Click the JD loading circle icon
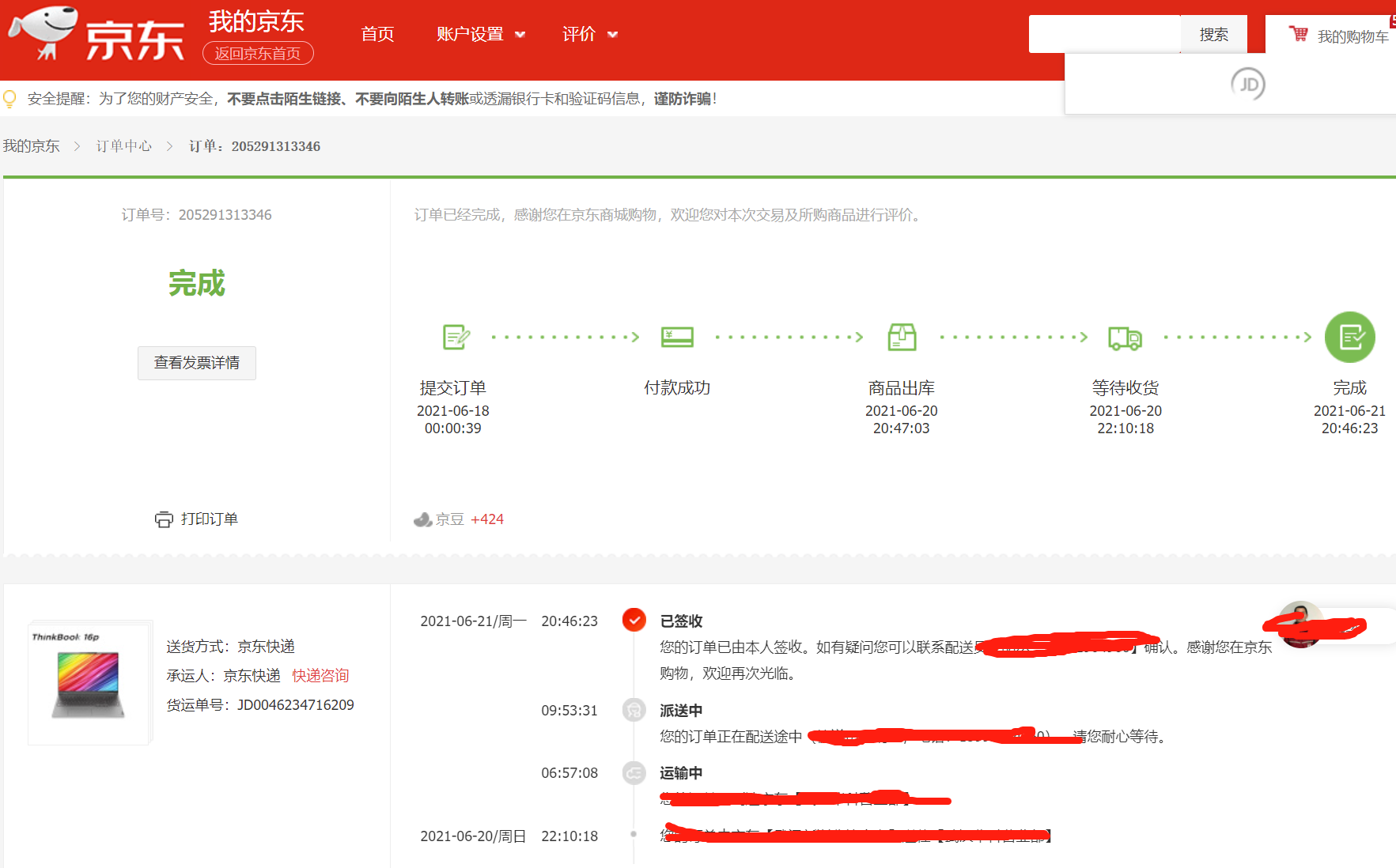This screenshot has height=868, width=1396. click(x=1248, y=84)
